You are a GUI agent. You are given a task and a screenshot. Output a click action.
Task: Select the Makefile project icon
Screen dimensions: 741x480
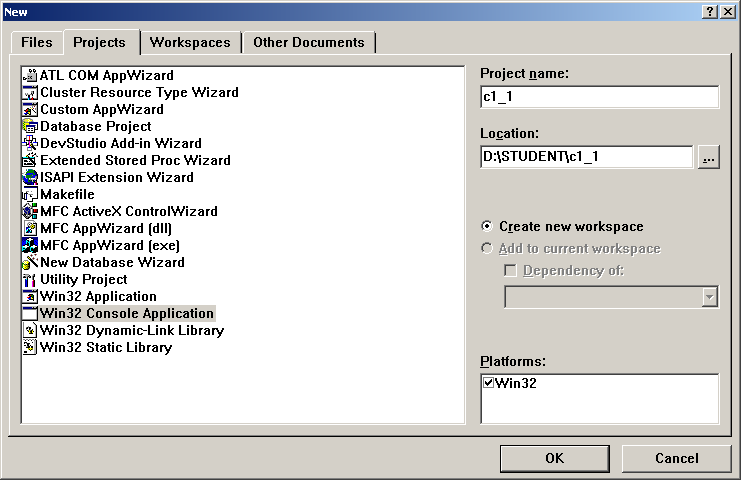pos(30,194)
